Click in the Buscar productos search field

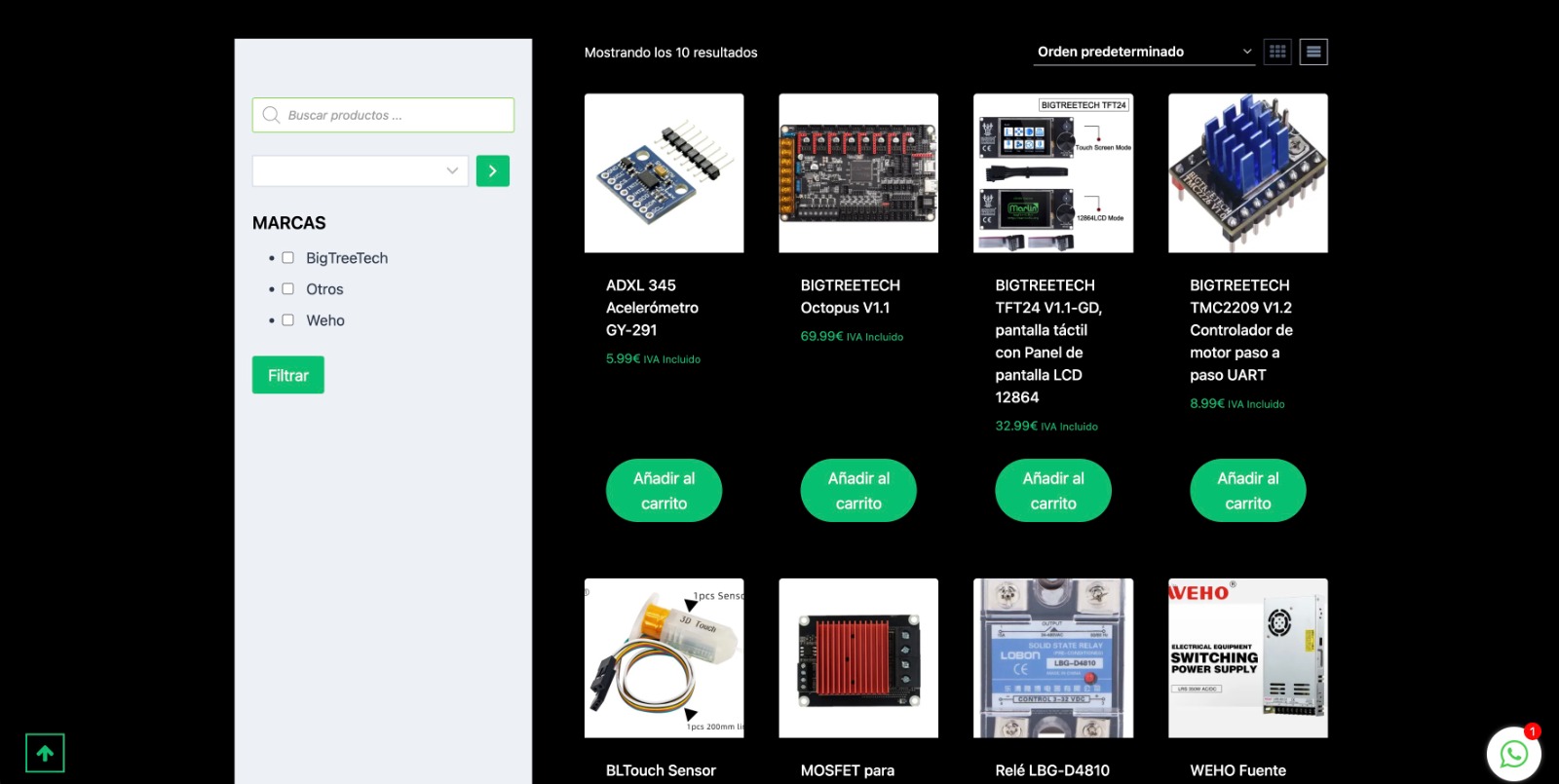pyautogui.click(x=383, y=115)
